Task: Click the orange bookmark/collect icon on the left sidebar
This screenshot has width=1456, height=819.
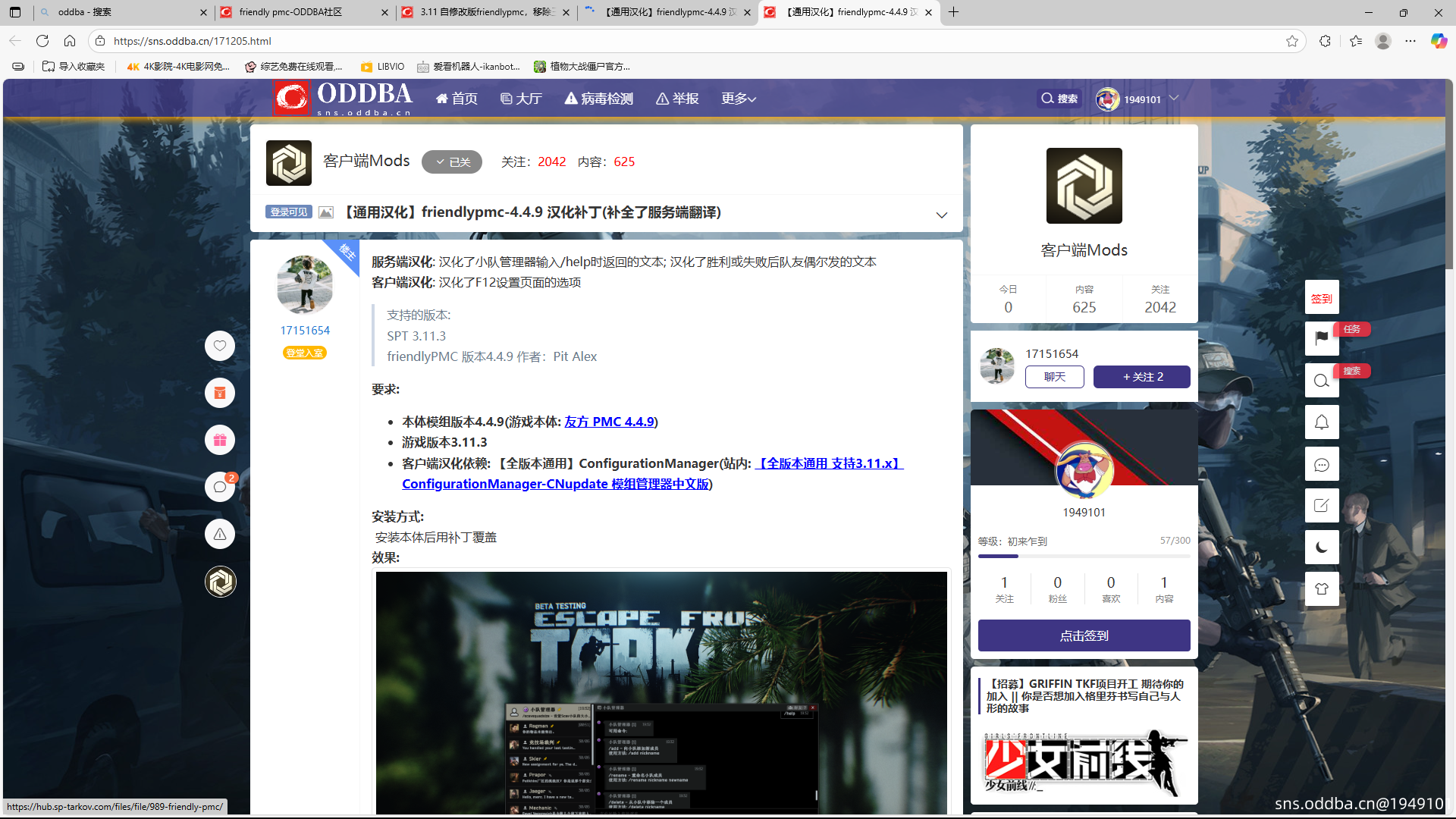Action: (x=220, y=393)
